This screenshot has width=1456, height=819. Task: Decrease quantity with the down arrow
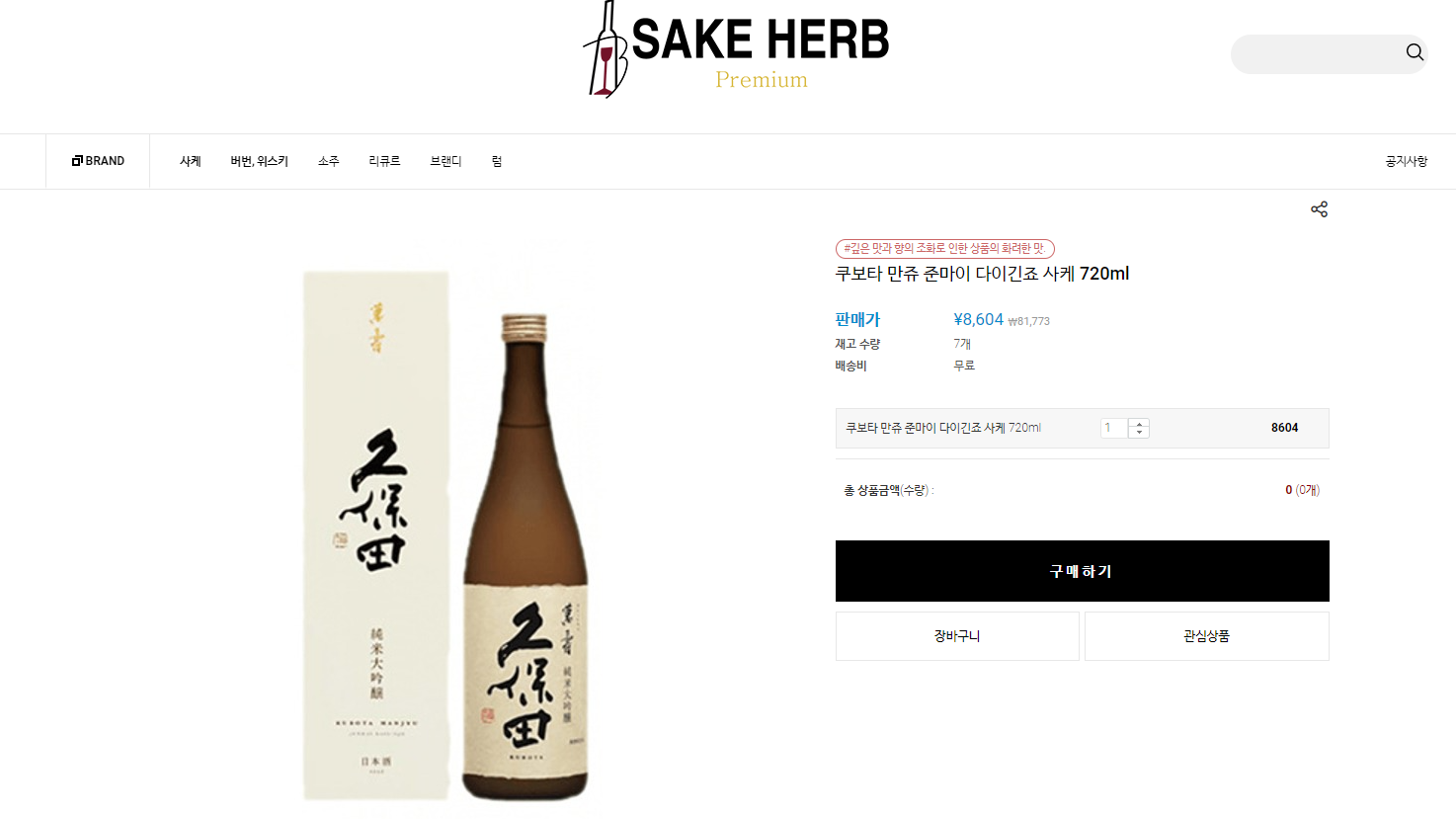coord(1139,433)
